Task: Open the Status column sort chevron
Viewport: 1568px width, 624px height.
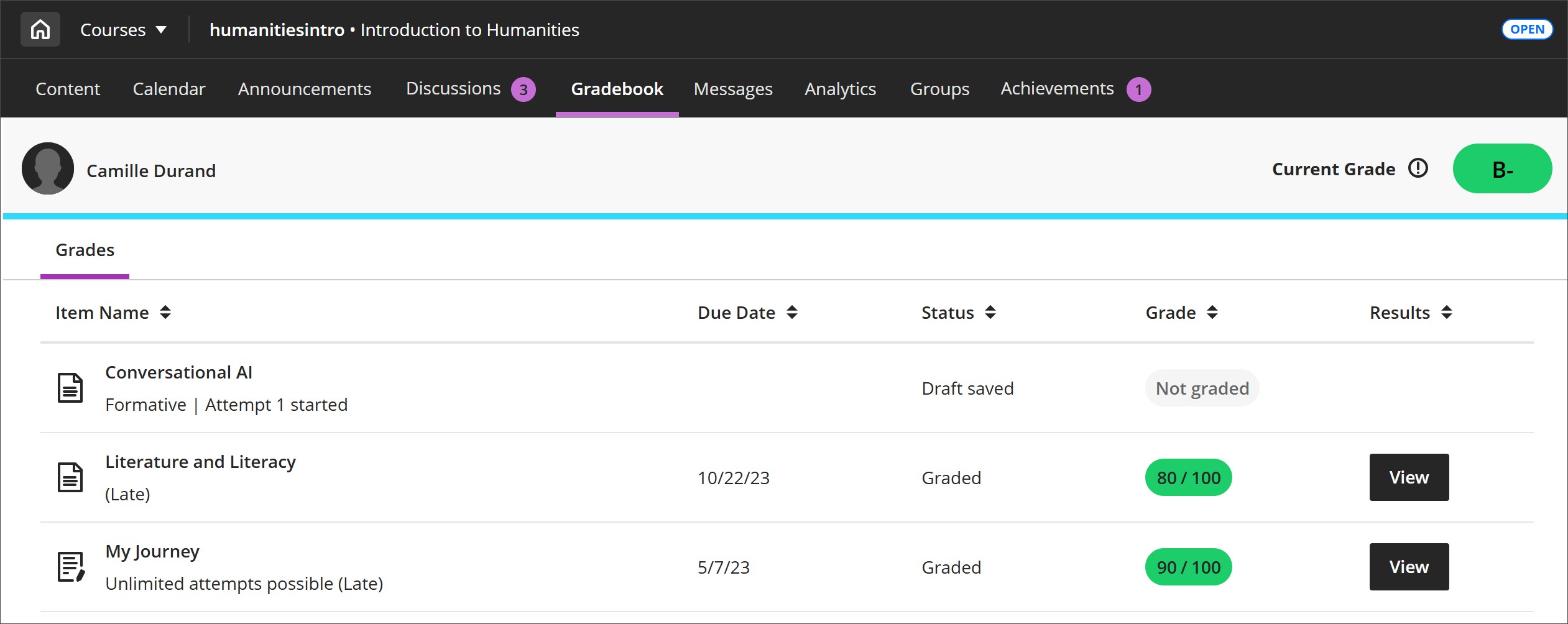Action: tap(990, 313)
